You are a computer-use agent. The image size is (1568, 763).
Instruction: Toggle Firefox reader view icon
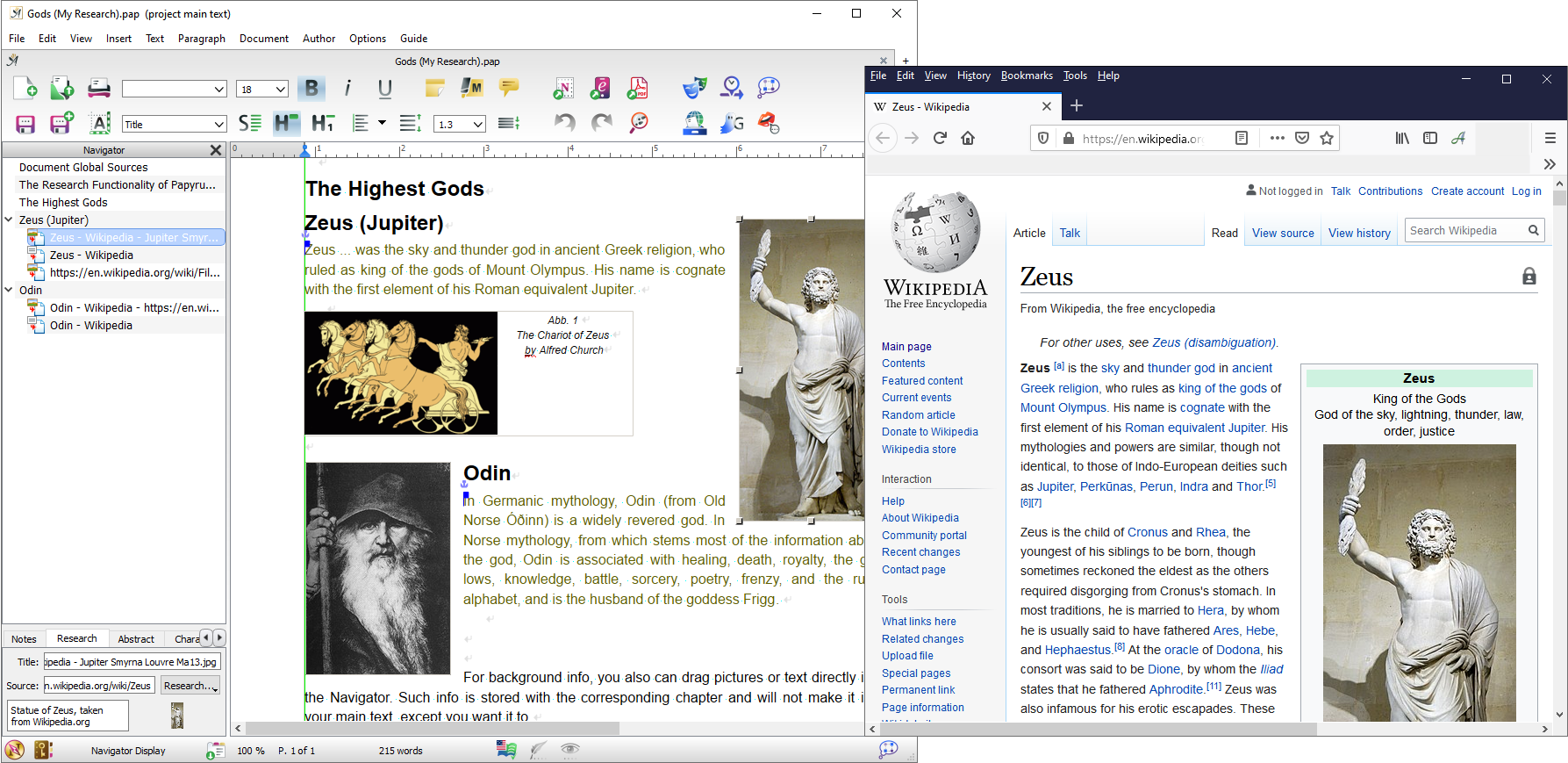1242,138
